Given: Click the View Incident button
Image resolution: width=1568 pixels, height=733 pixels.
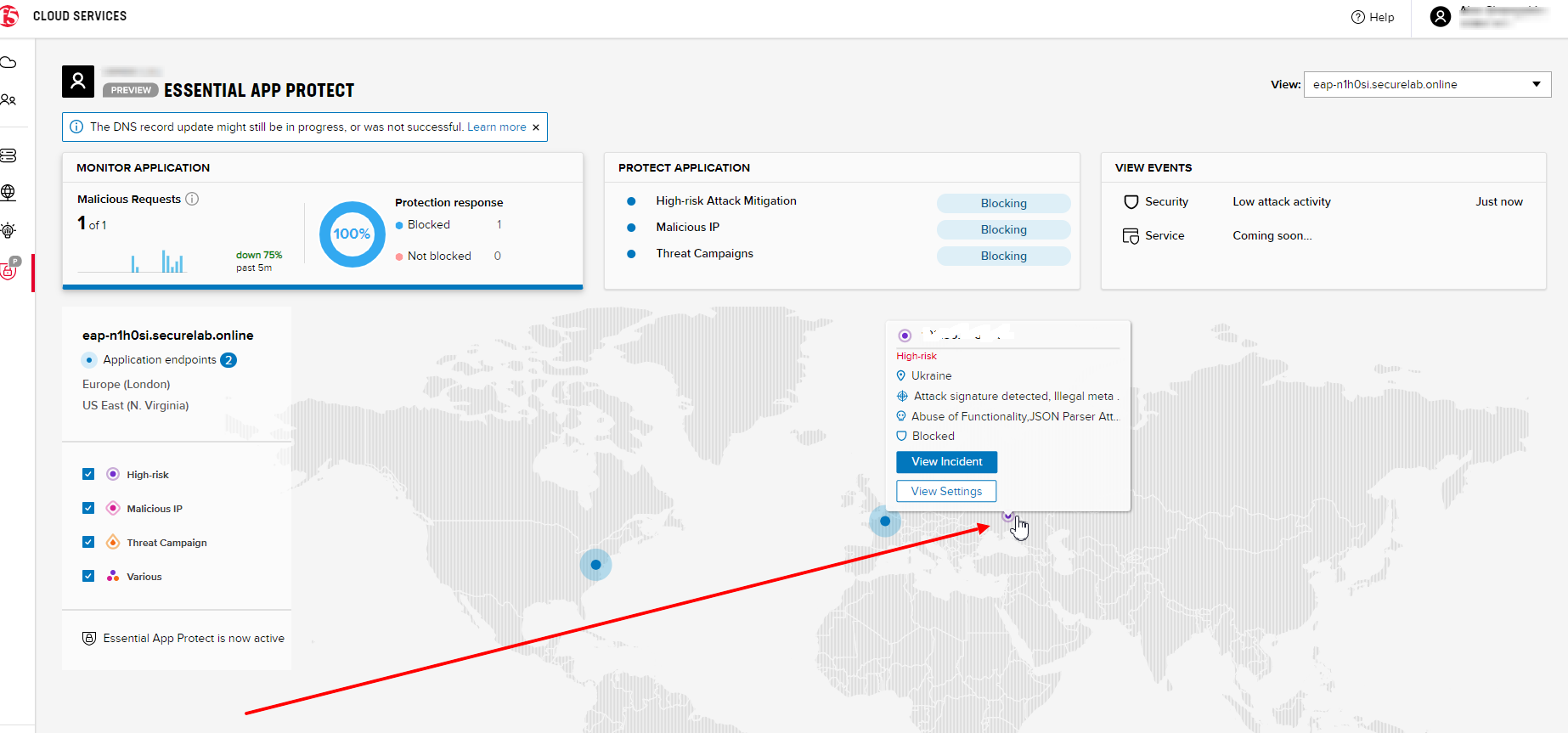Looking at the screenshot, I should (946, 462).
